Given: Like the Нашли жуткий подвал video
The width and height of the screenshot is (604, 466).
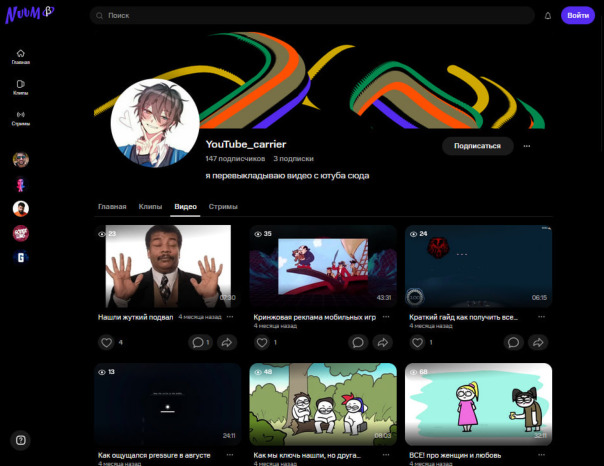Looking at the screenshot, I should 107,342.
